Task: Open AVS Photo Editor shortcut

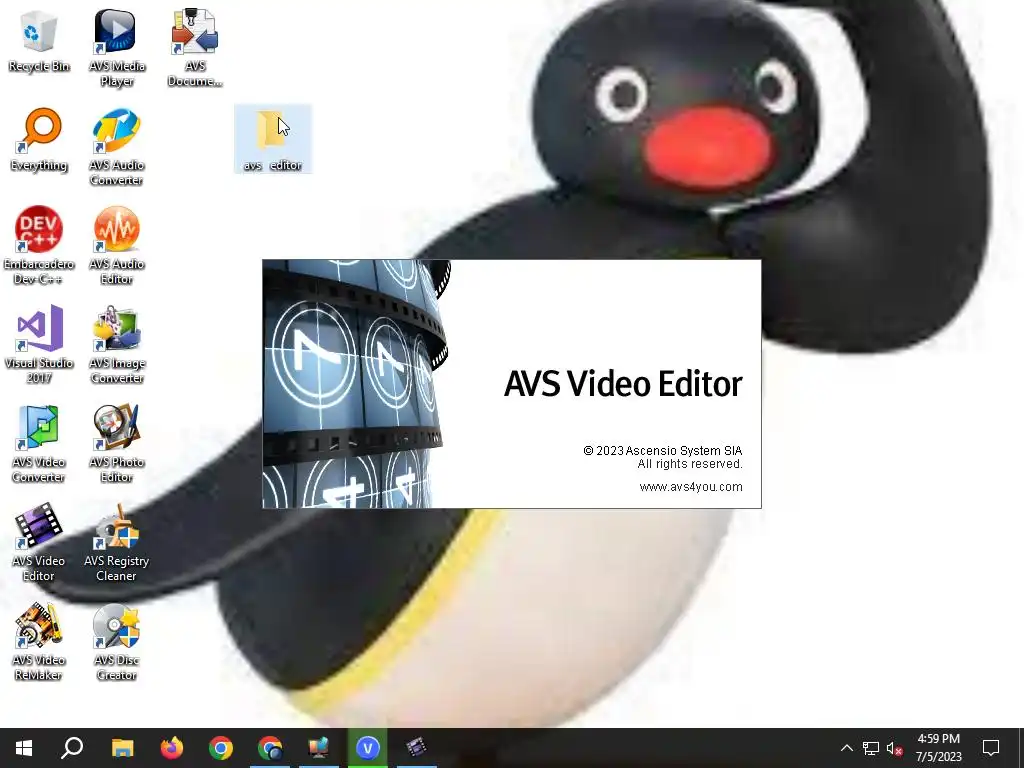Action: (x=116, y=443)
